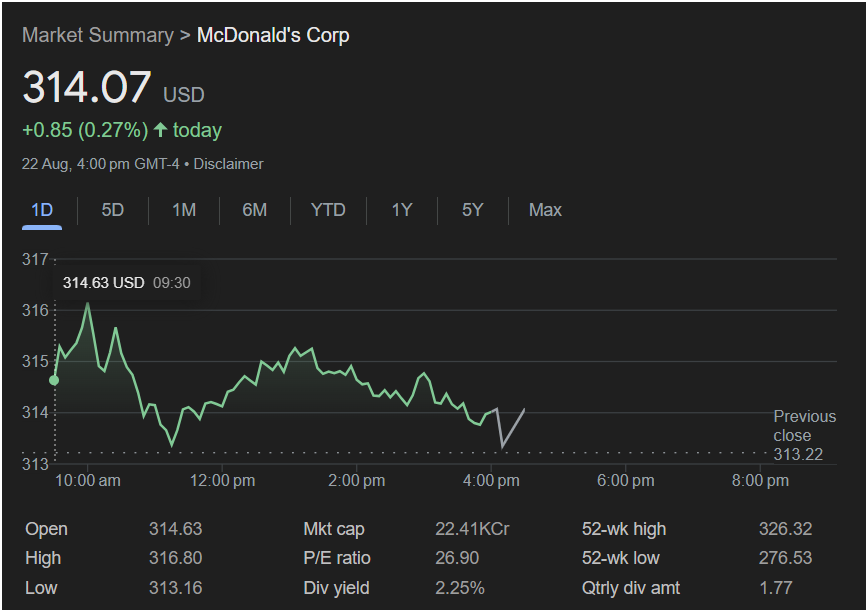The image size is (868, 612).
Task: Click the Div yield value 2.25%
Action: 459,587
